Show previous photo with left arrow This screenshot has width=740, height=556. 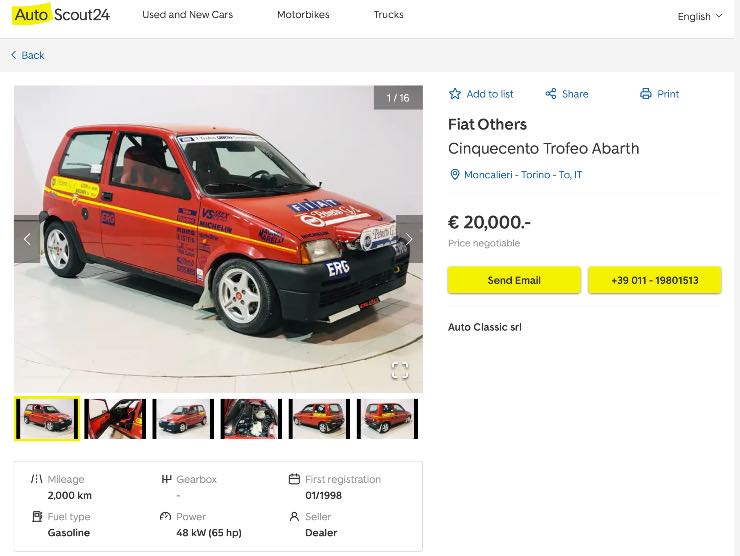click(27, 239)
